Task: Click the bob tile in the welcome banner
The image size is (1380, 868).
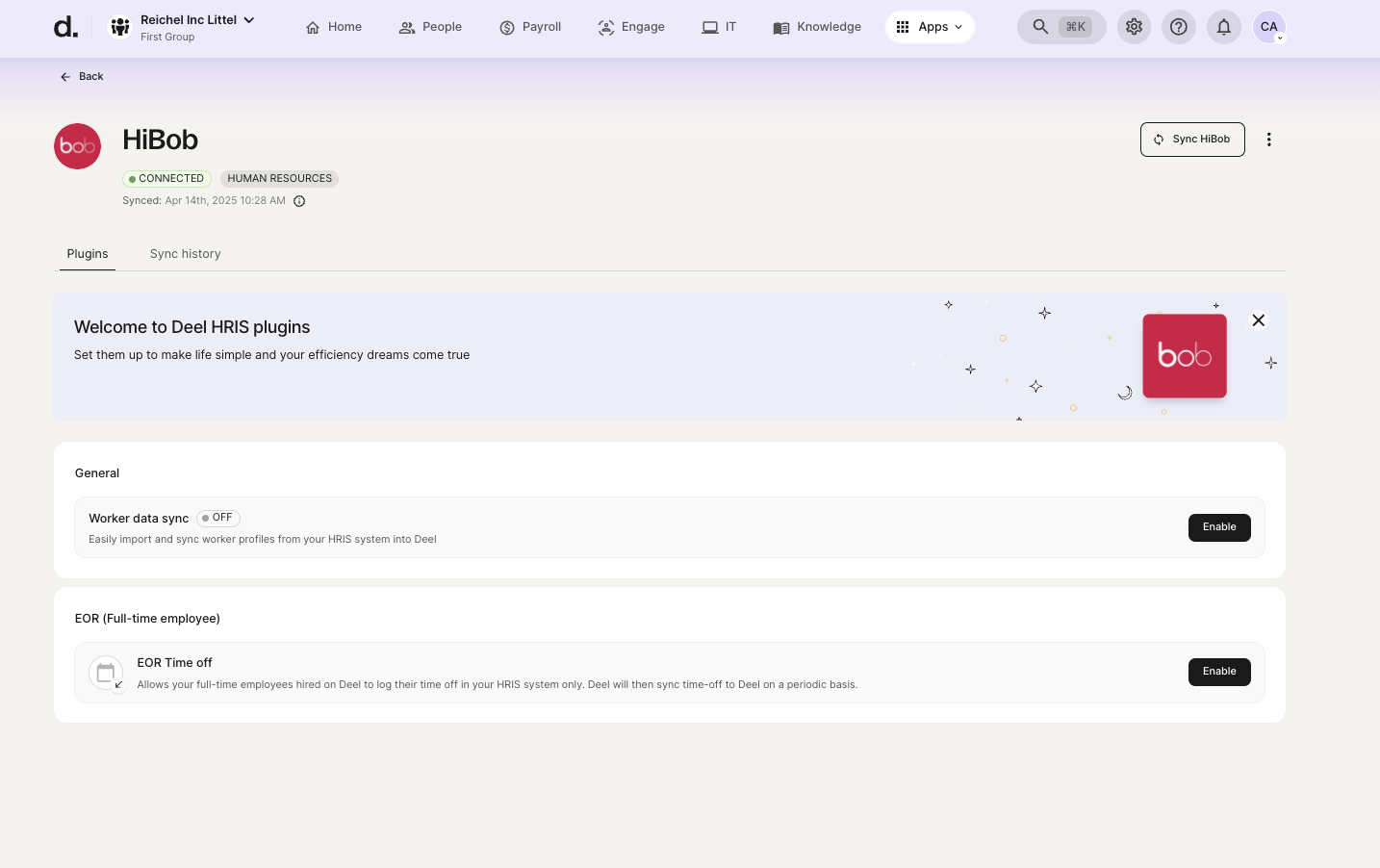Action: (x=1185, y=356)
